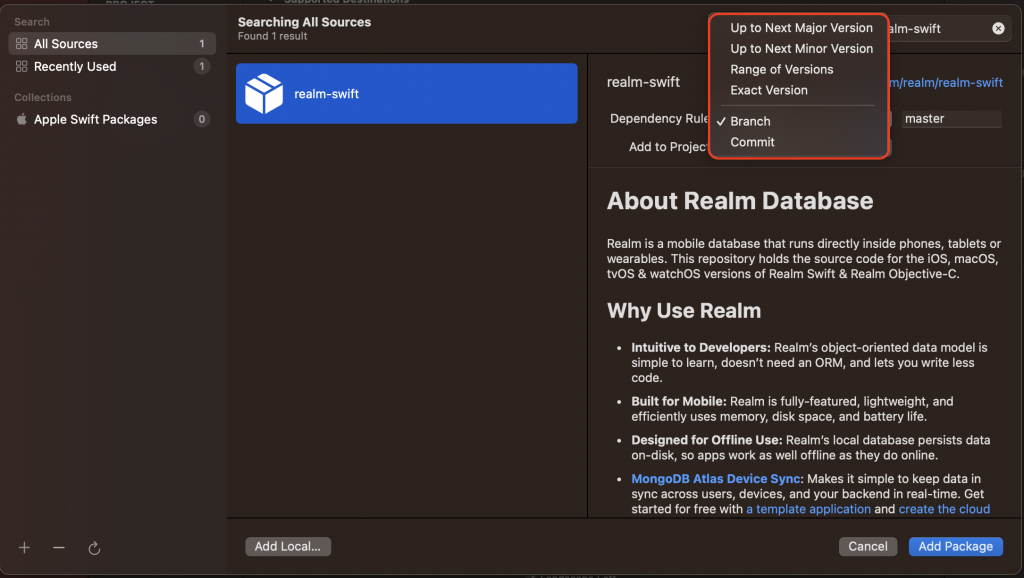Image resolution: width=1024 pixels, height=578 pixels.
Task: Open the create the cloud link
Action: [x=944, y=509]
